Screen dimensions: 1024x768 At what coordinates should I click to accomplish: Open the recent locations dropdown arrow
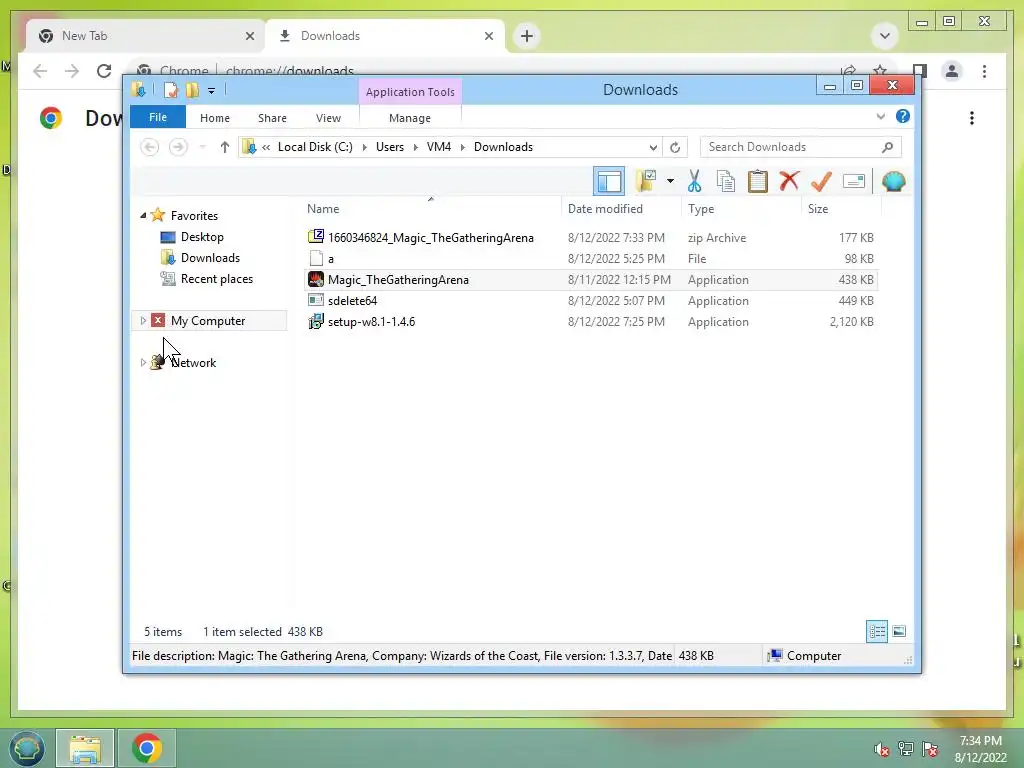203,147
